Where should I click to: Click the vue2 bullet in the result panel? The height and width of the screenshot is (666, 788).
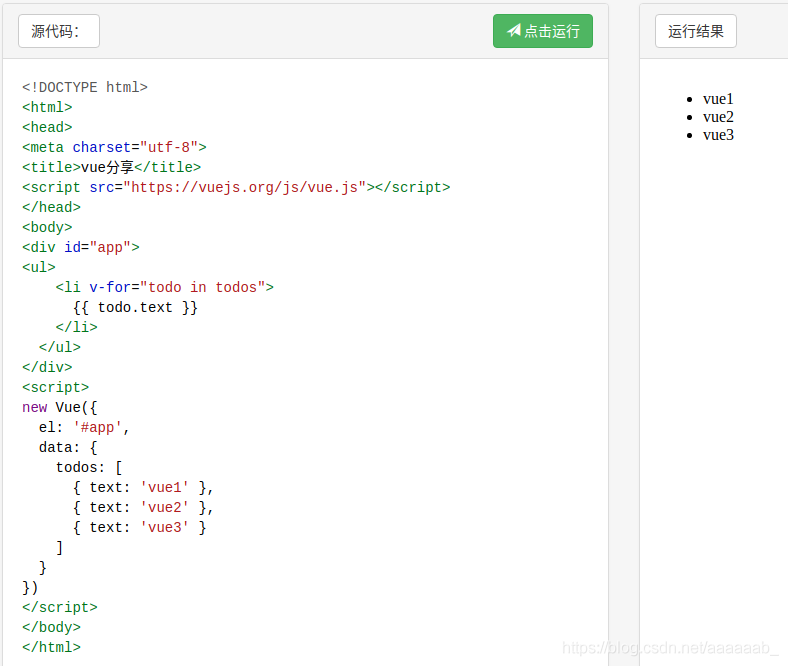coord(718,117)
